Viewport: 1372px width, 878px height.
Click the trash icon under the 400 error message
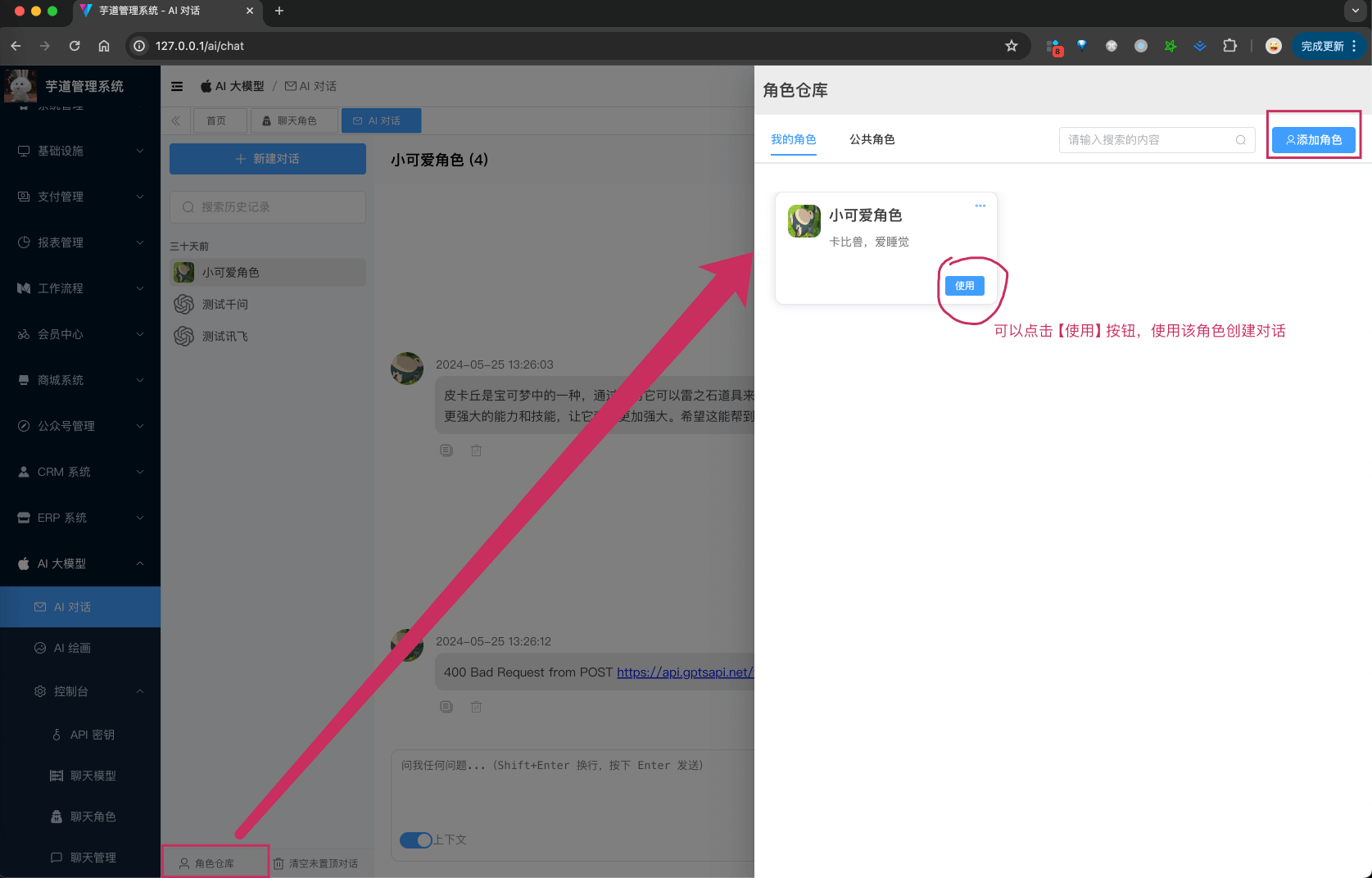click(476, 707)
